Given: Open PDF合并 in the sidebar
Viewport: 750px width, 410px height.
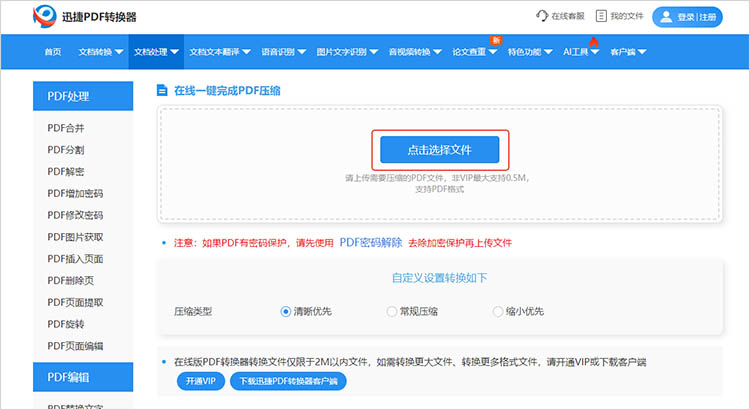Looking at the screenshot, I should point(66,128).
